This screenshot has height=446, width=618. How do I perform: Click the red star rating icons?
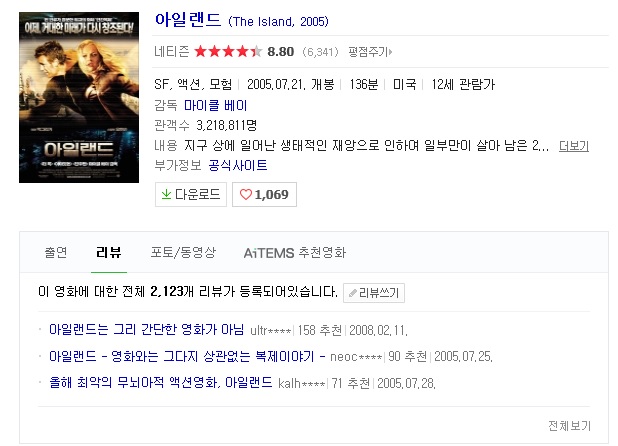click(x=228, y=52)
